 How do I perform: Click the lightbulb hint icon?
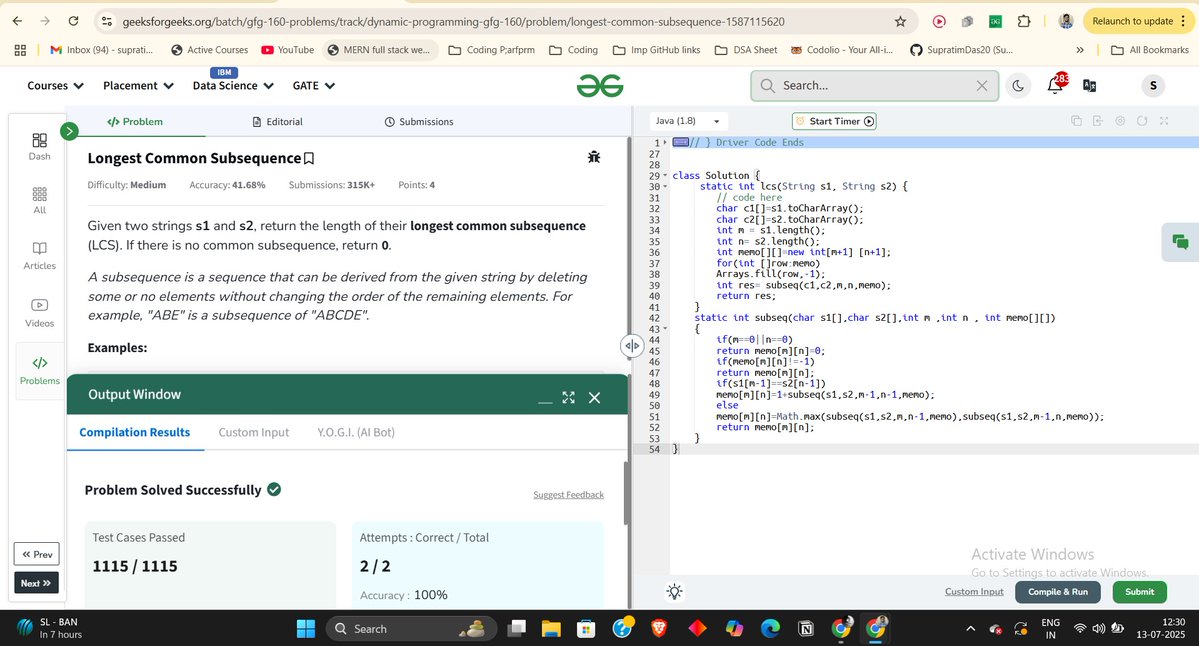pos(674,592)
